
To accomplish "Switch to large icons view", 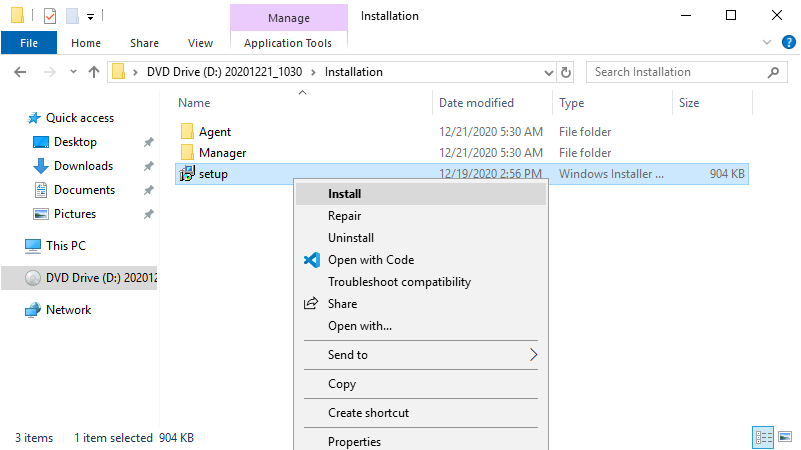I will [785, 438].
